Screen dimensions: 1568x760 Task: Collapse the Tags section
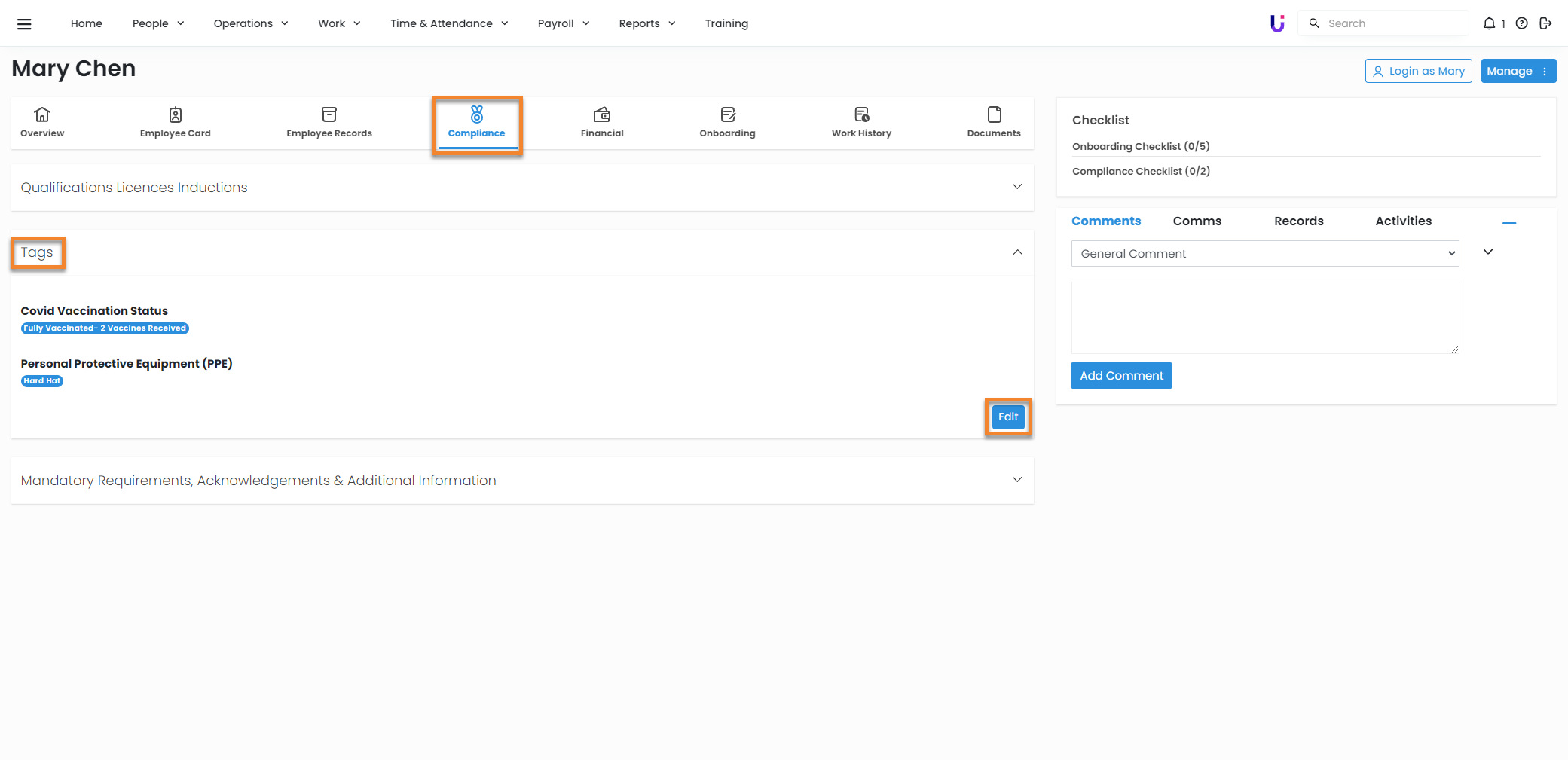[x=1016, y=252]
